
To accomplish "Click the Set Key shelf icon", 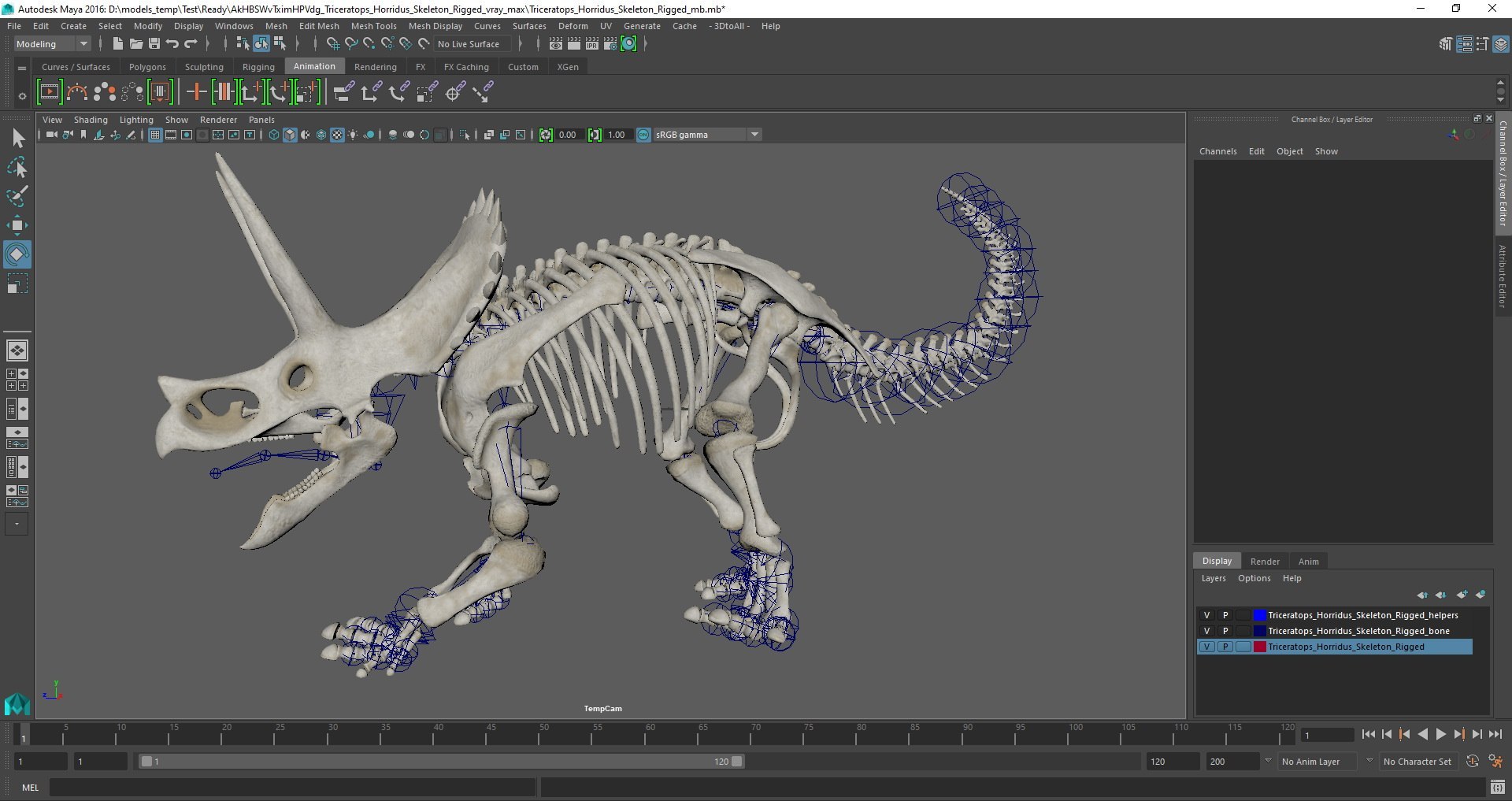I will (196, 92).
